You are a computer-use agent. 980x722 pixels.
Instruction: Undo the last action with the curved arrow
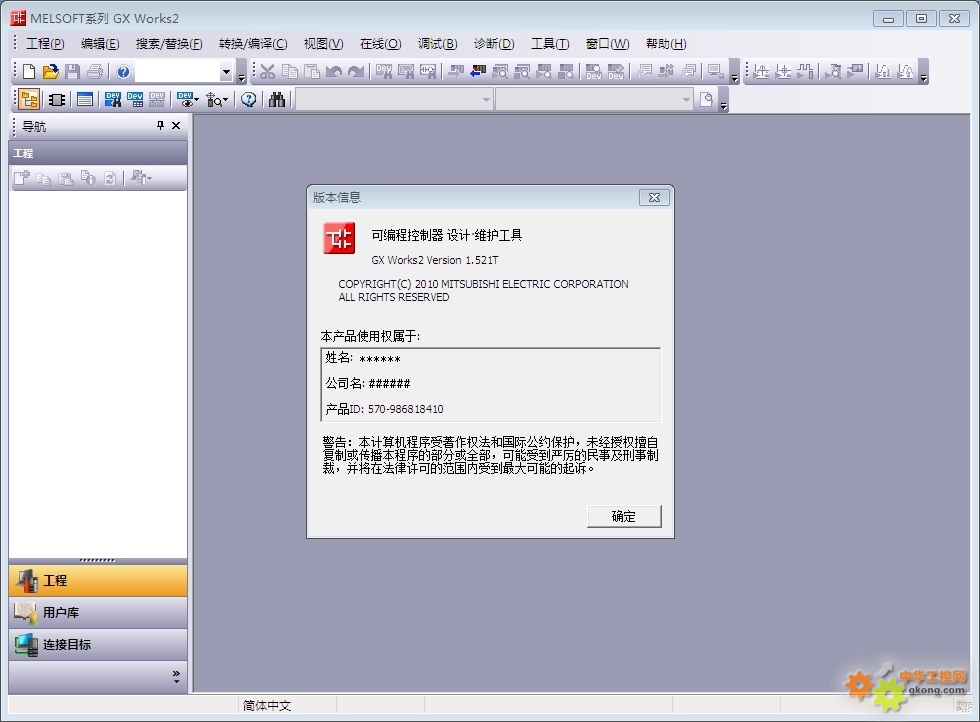point(334,72)
